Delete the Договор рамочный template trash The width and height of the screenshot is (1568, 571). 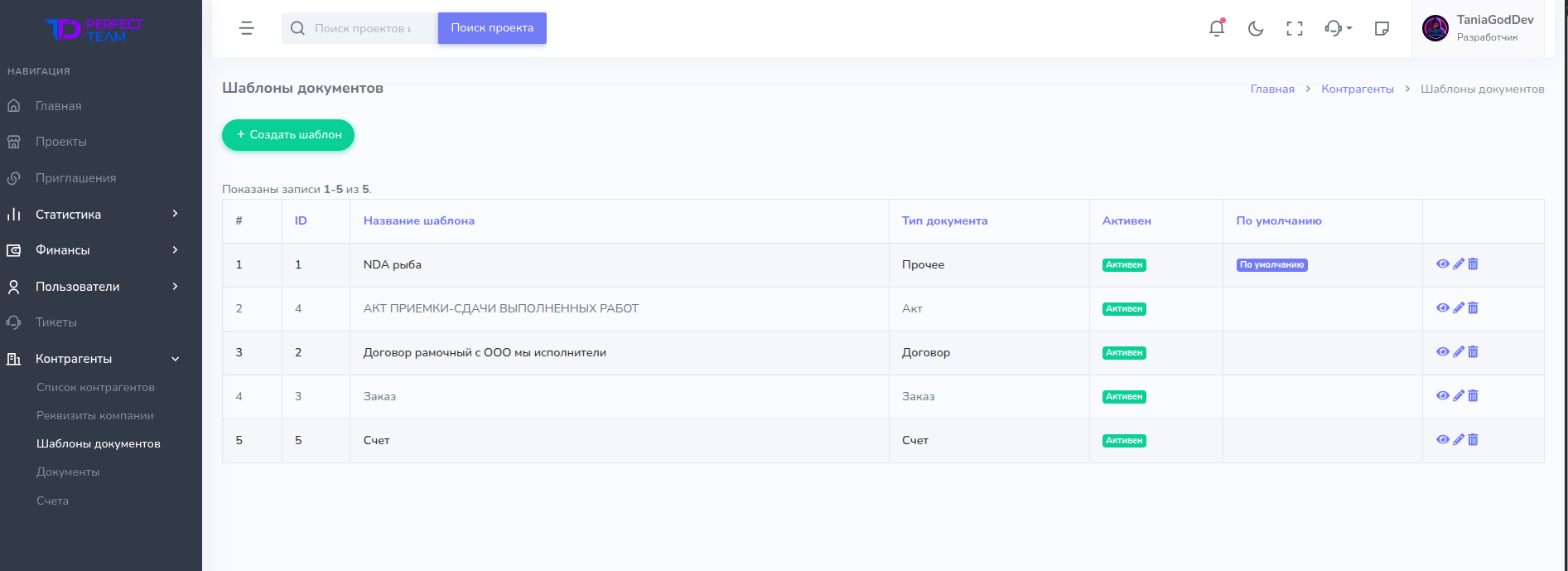(x=1473, y=352)
